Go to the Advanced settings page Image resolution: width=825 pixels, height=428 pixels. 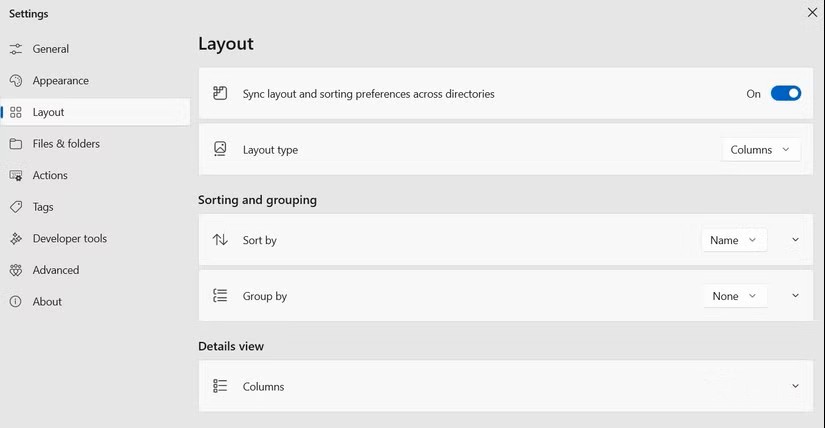click(55, 270)
